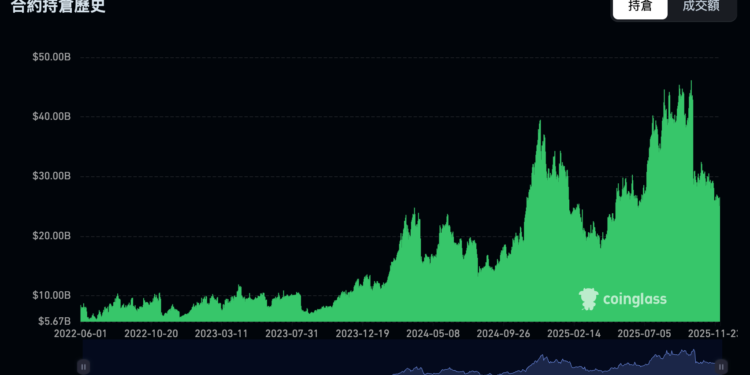The width and height of the screenshot is (750, 375).
Task: Click the 2023-03-11 date label
Action: (x=221, y=333)
